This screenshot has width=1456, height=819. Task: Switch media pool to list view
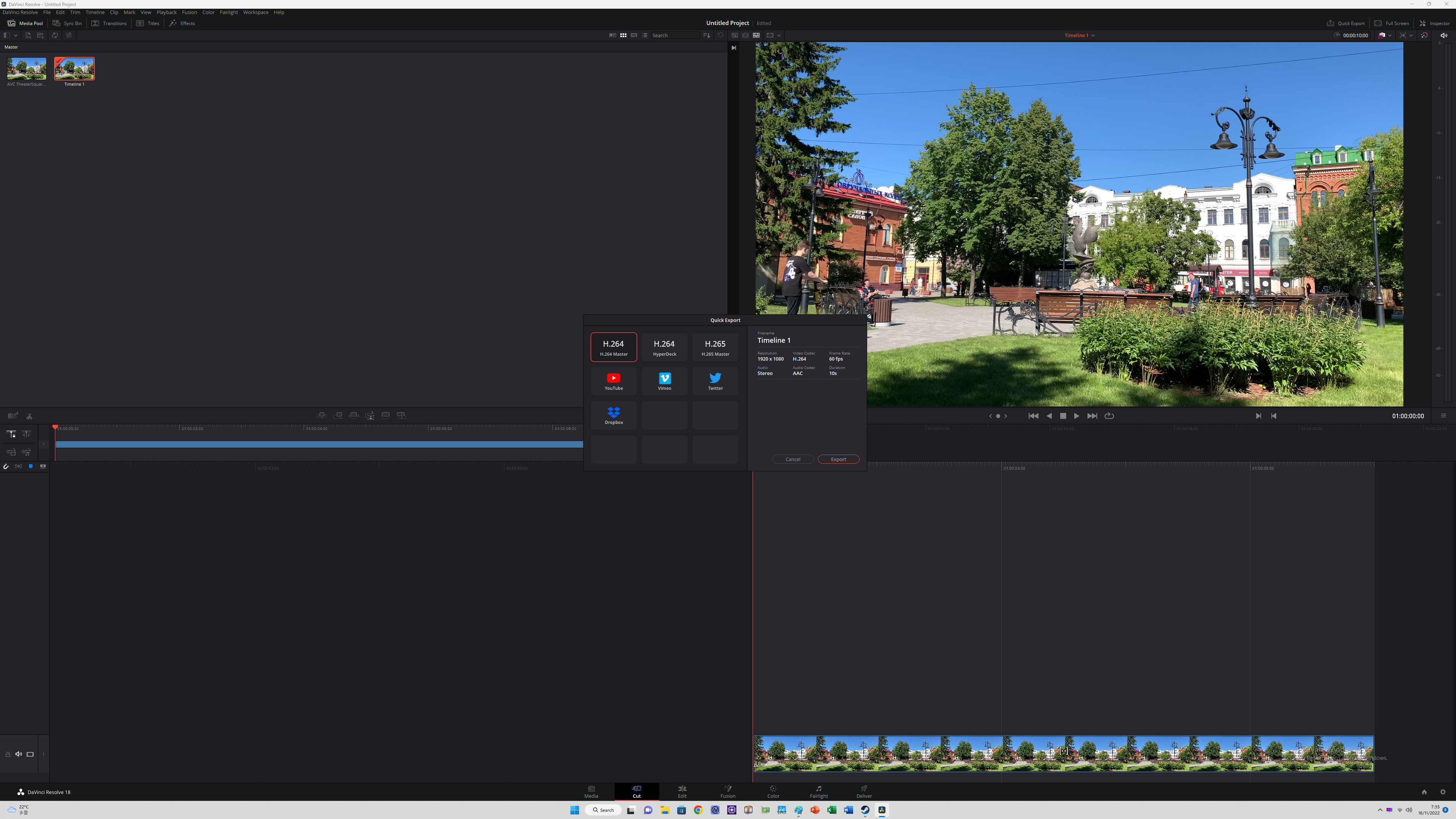(644, 35)
